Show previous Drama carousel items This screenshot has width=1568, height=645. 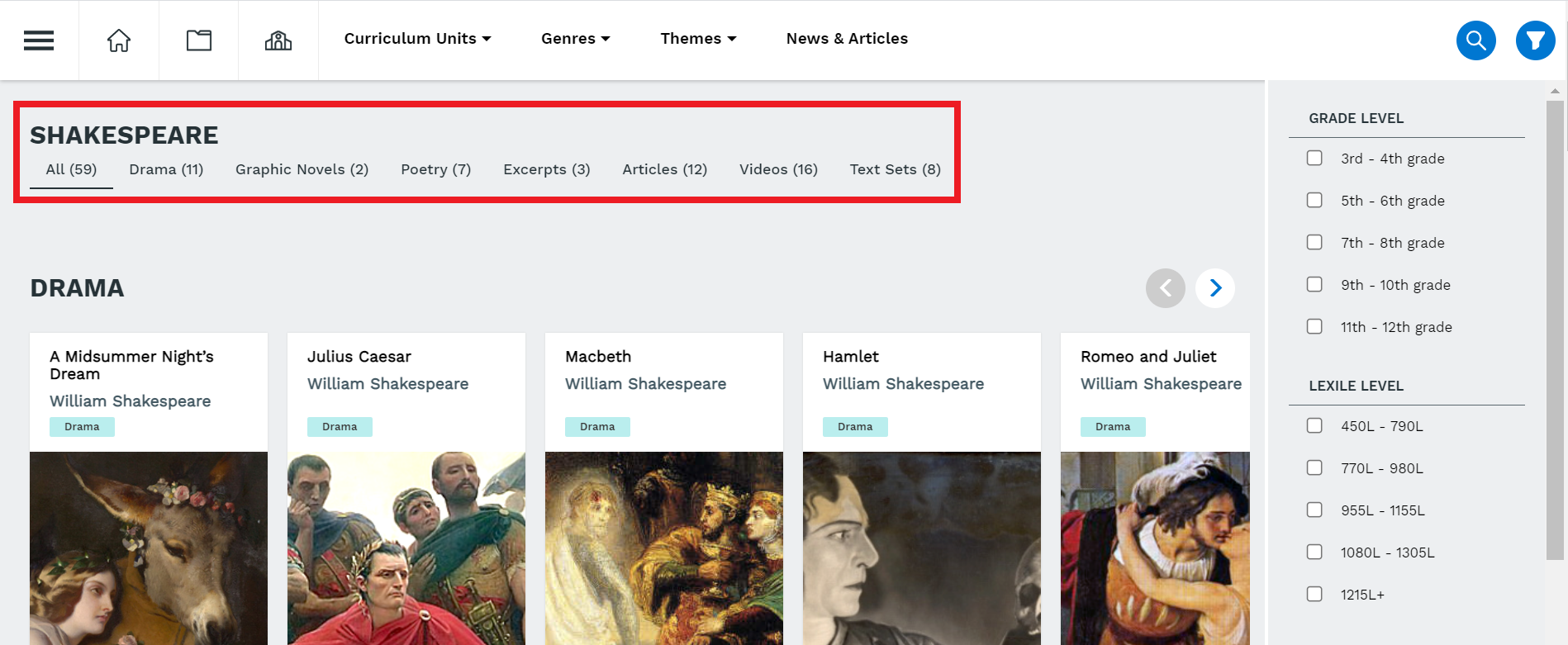(x=1166, y=288)
